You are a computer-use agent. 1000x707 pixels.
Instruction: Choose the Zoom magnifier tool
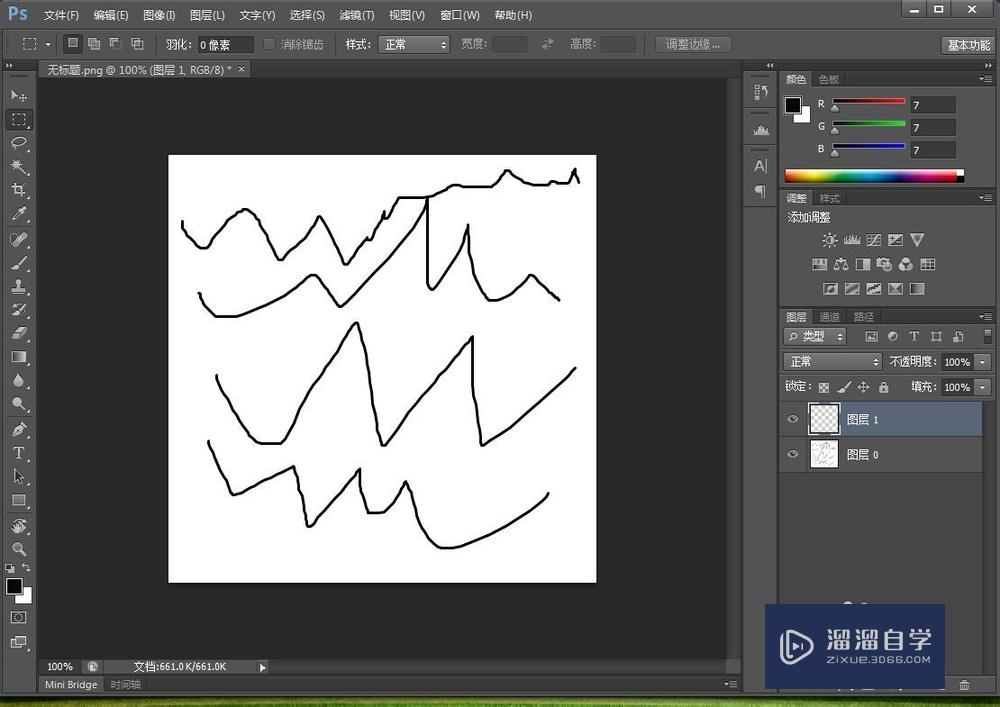tap(19, 549)
